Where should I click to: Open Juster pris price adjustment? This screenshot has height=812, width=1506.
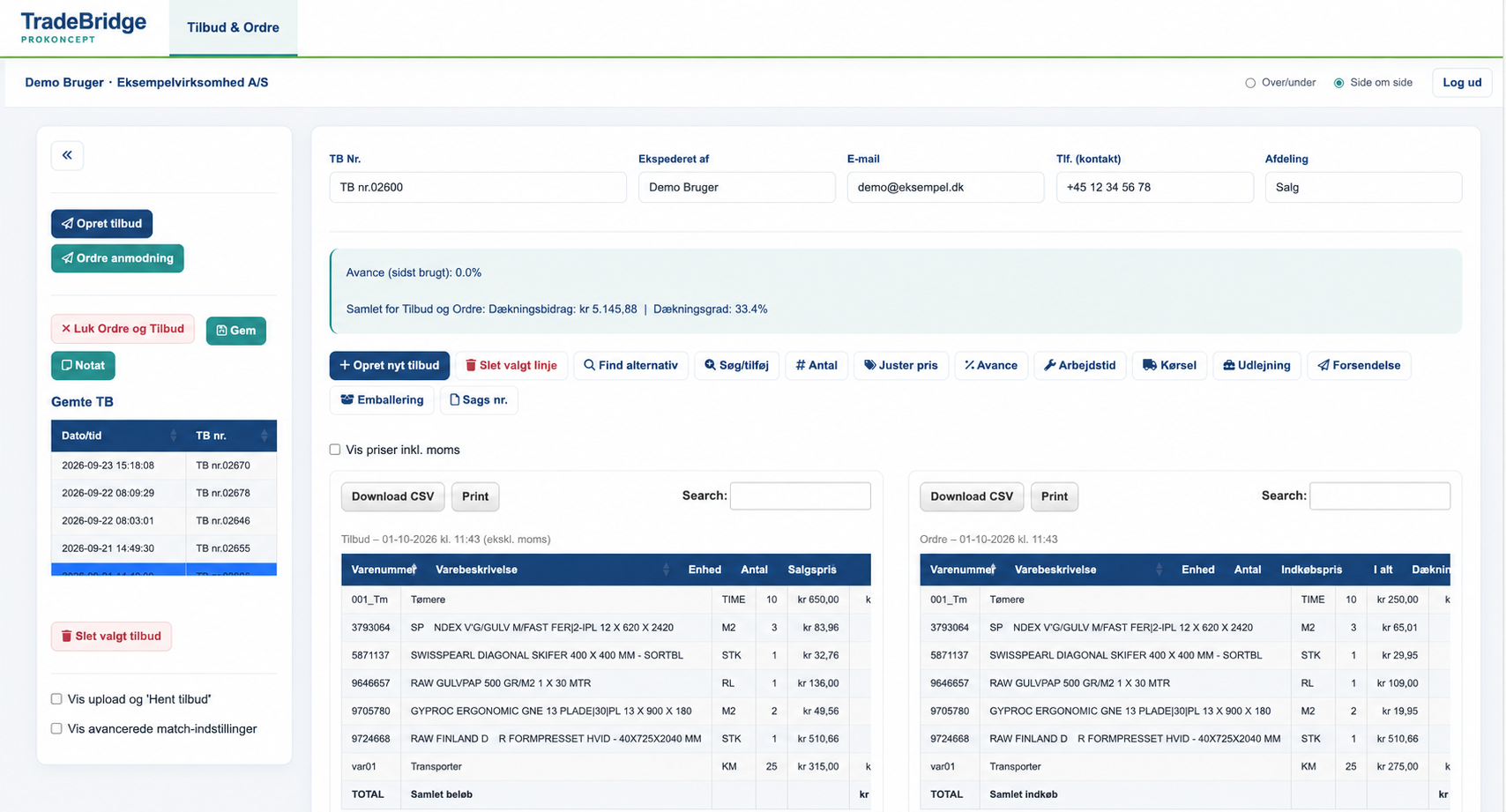[x=901, y=365]
